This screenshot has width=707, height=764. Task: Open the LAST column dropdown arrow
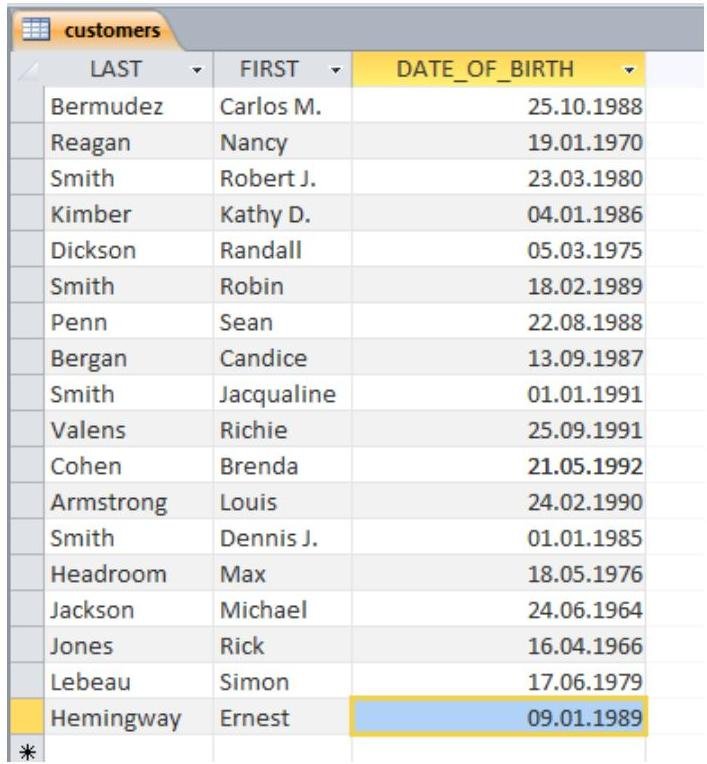click(x=196, y=71)
